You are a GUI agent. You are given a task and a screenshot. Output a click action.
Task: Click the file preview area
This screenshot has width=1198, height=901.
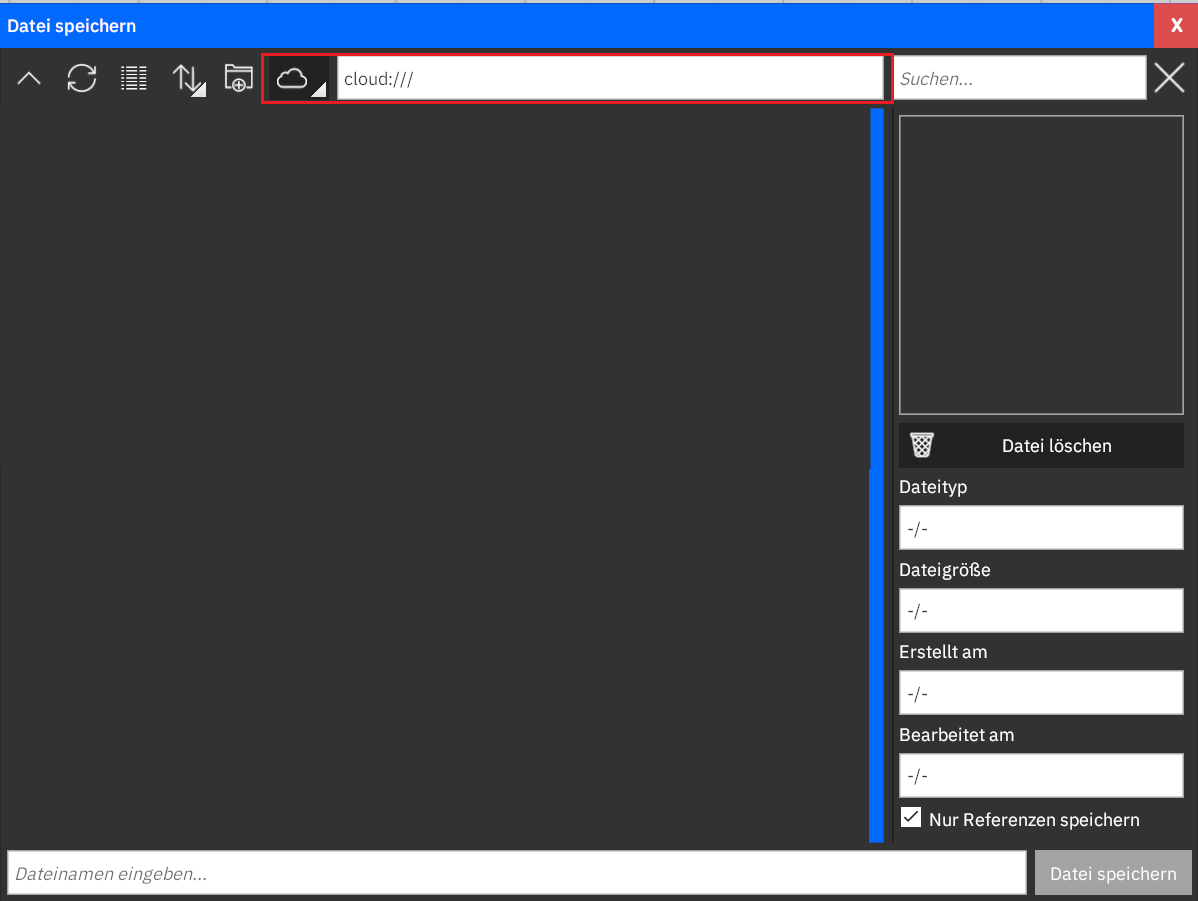1041,265
